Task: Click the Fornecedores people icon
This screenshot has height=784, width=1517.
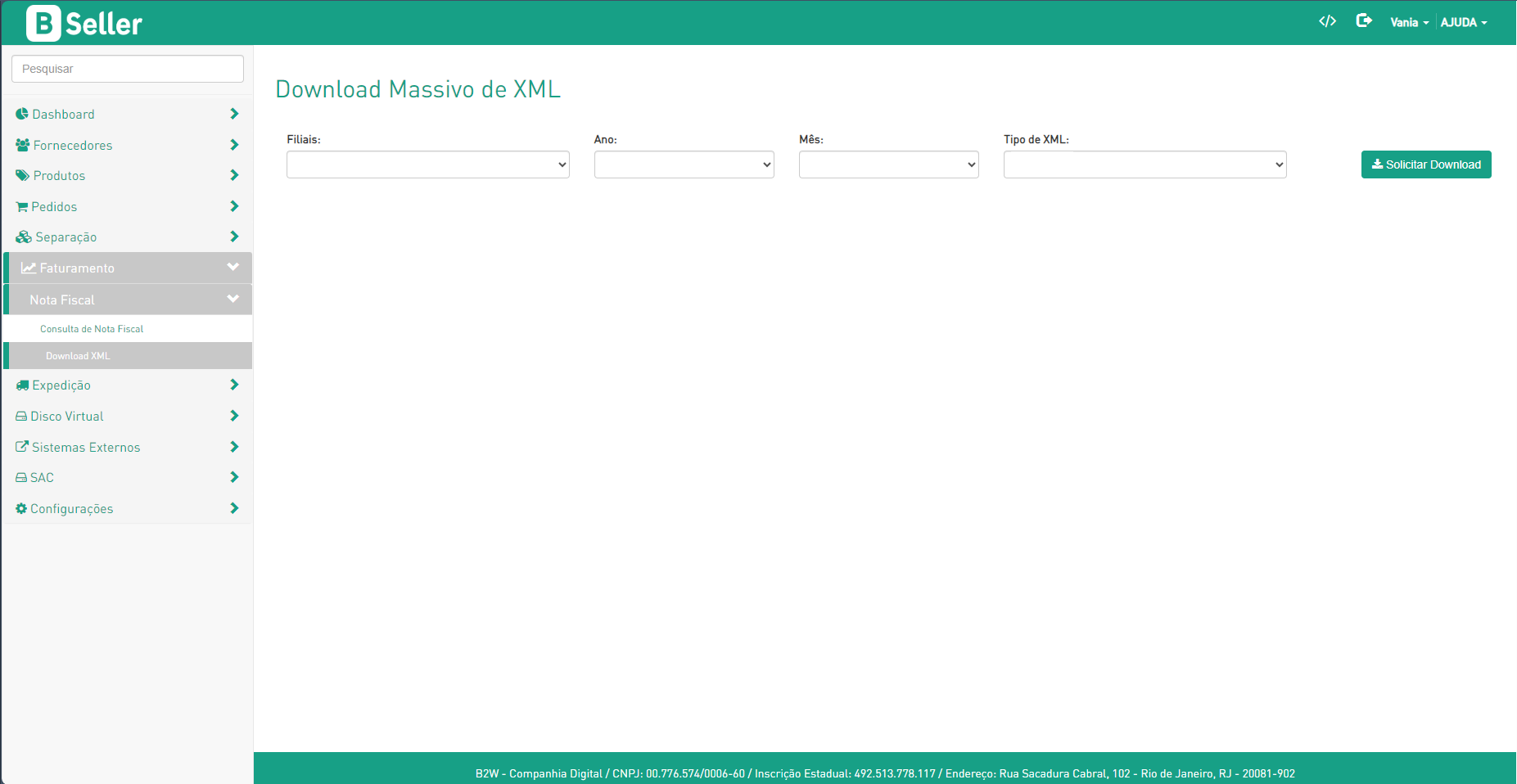Action: coord(23,145)
